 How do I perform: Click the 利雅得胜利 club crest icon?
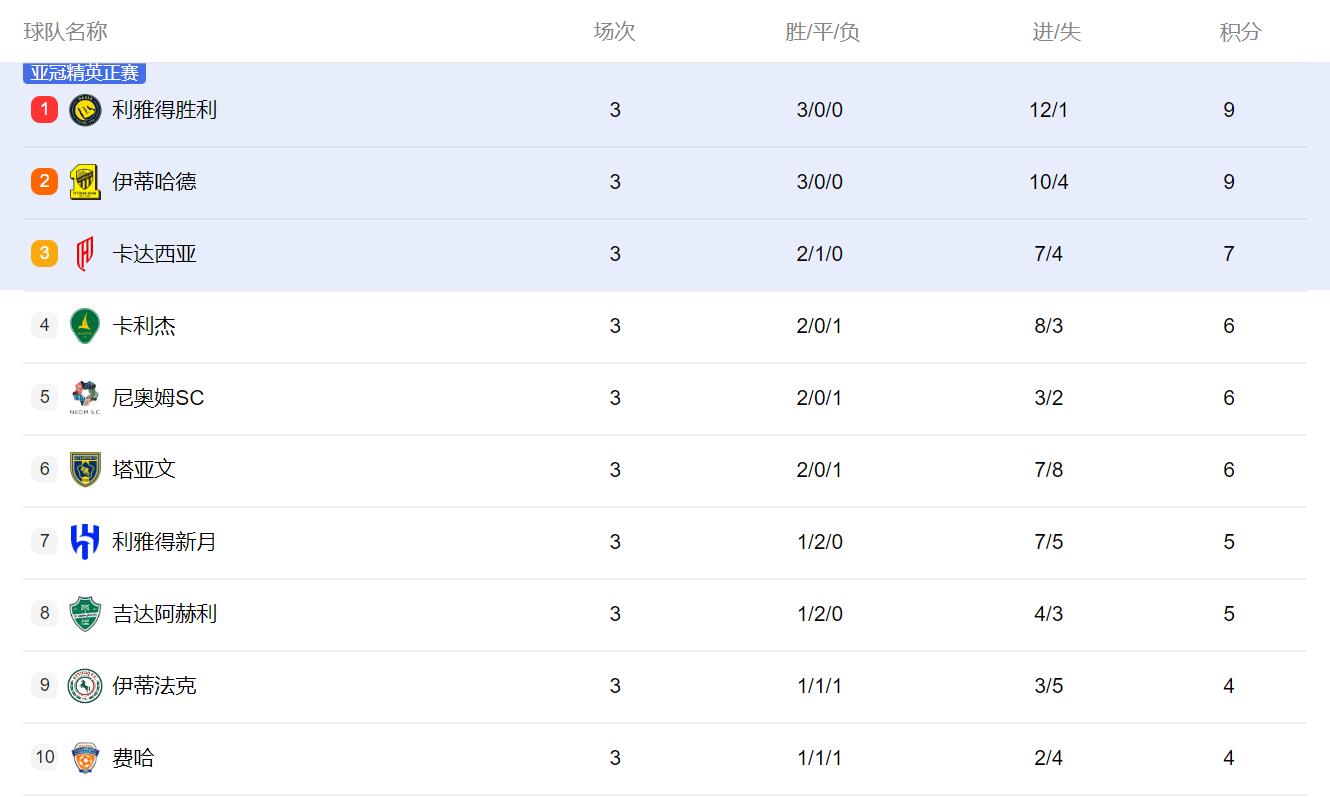pos(85,110)
